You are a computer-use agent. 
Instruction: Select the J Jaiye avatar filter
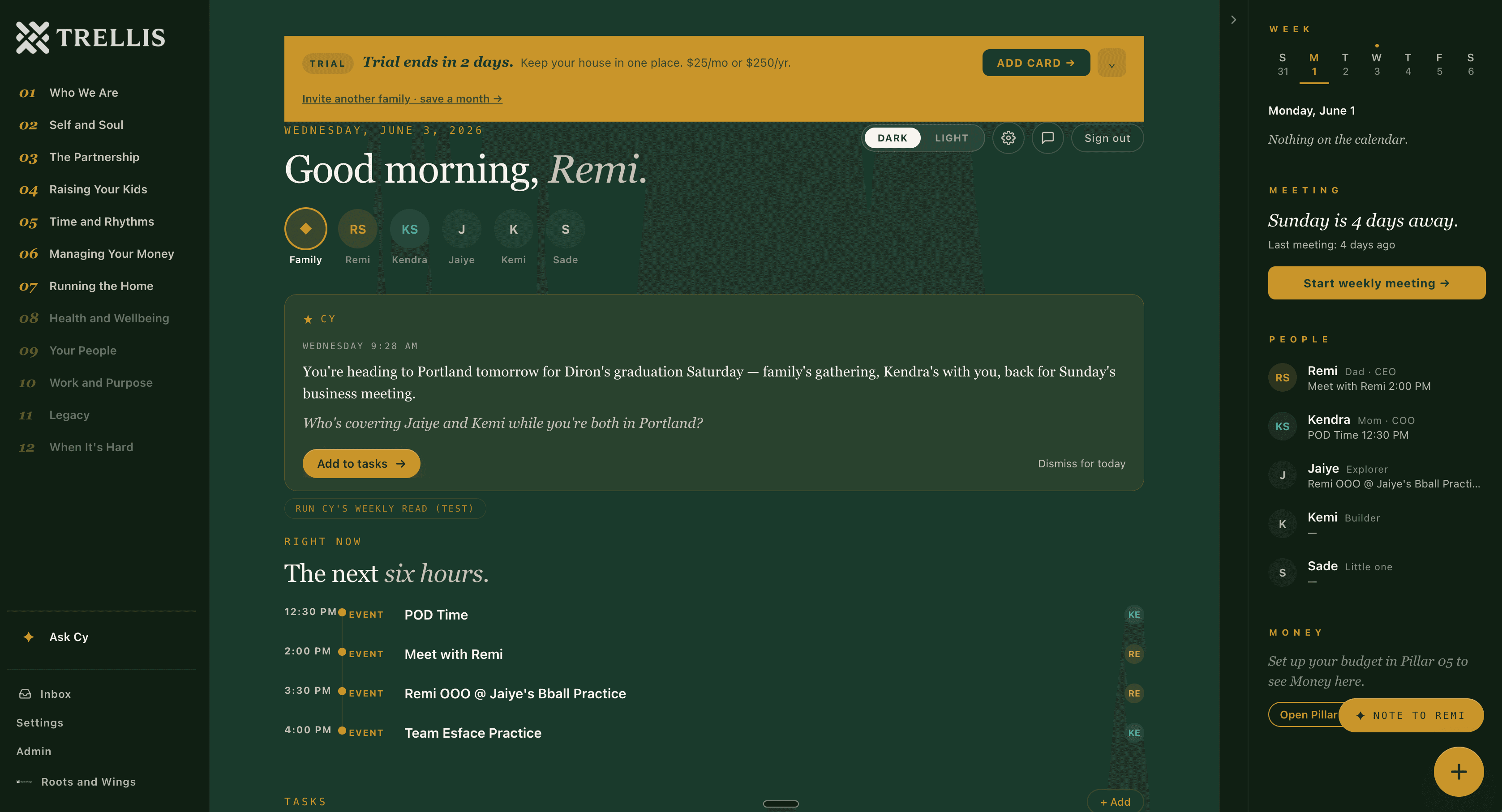click(x=461, y=229)
